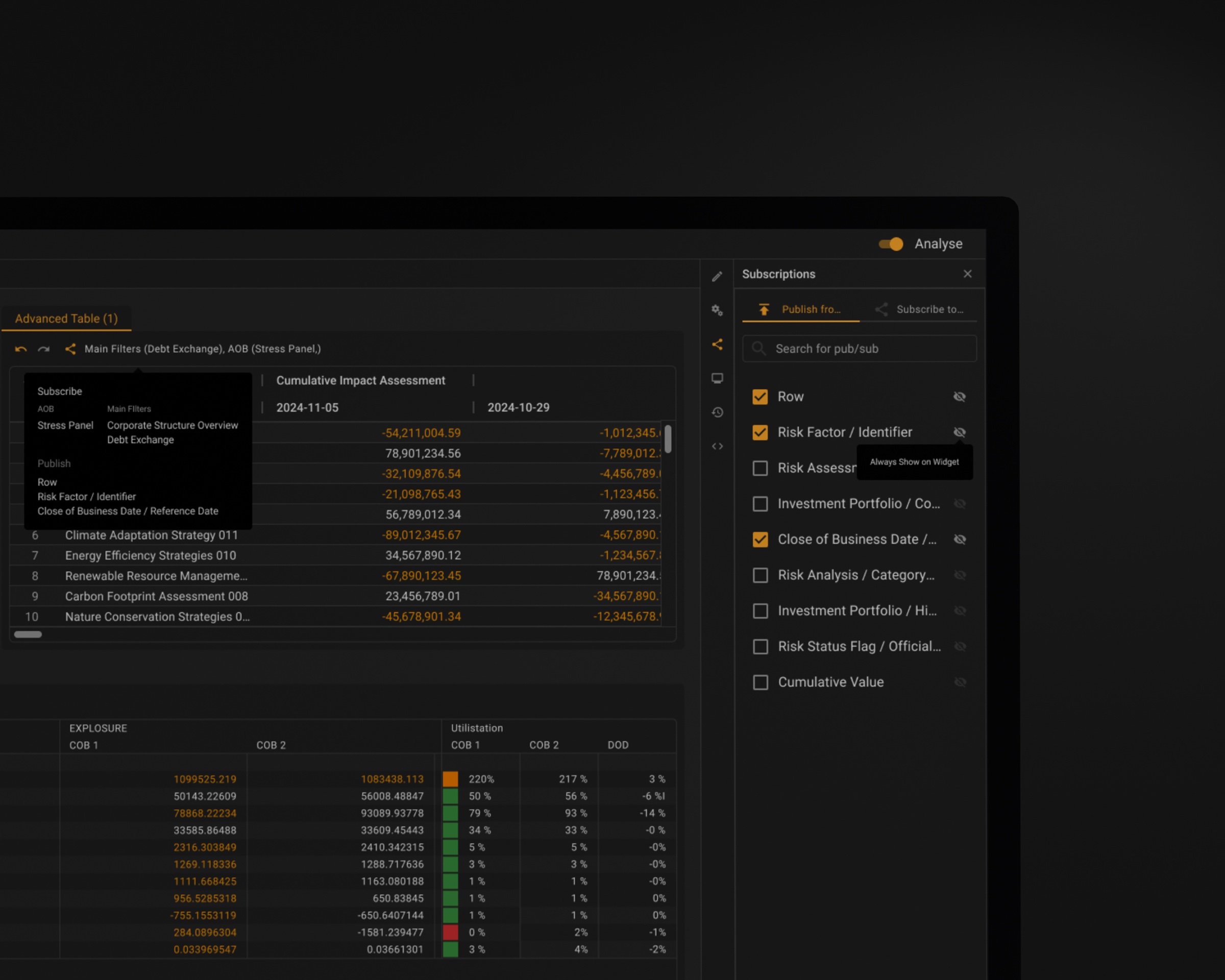This screenshot has width=1225, height=980.
Task: Click the value 78,901,234.56 cell
Action: [x=423, y=453]
